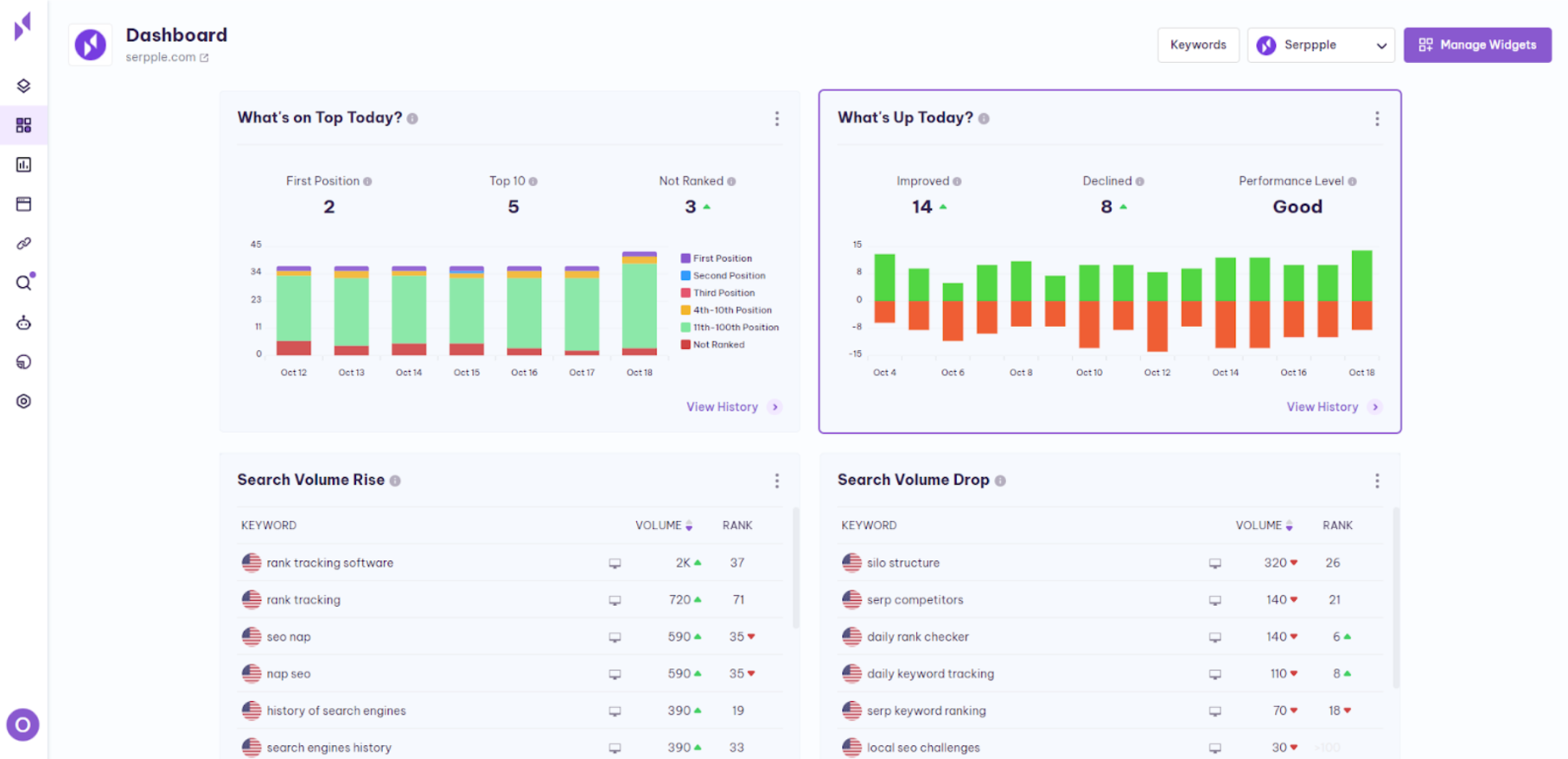
Task: Toggle Second Position legend swatch
Action: coord(685,276)
